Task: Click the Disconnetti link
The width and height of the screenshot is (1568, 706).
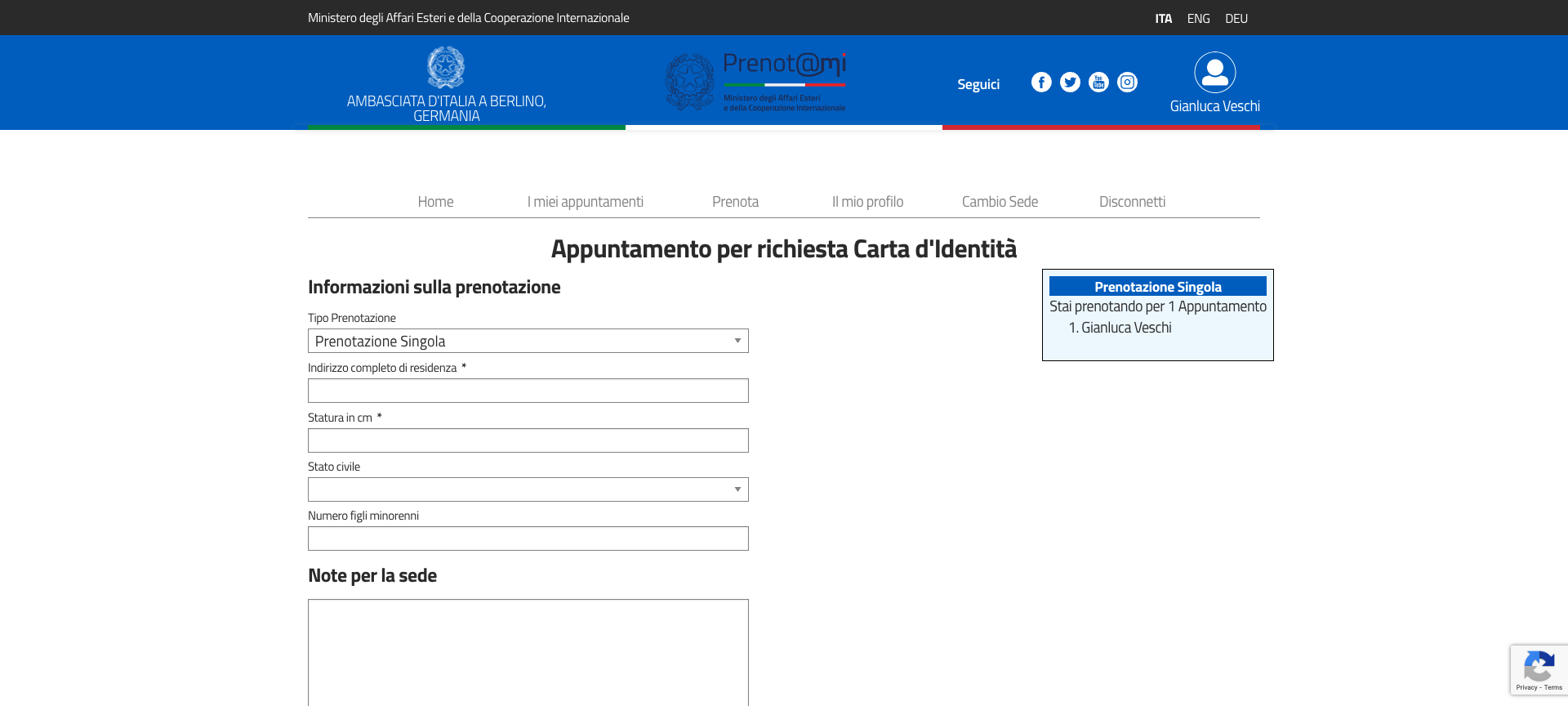Action: coord(1132,201)
